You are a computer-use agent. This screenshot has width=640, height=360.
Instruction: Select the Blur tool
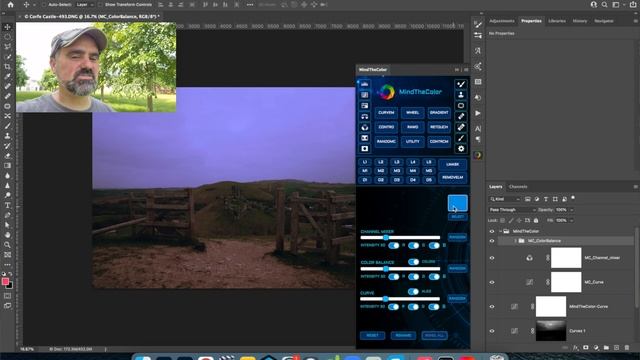pyautogui.click(x=7, y=176)
